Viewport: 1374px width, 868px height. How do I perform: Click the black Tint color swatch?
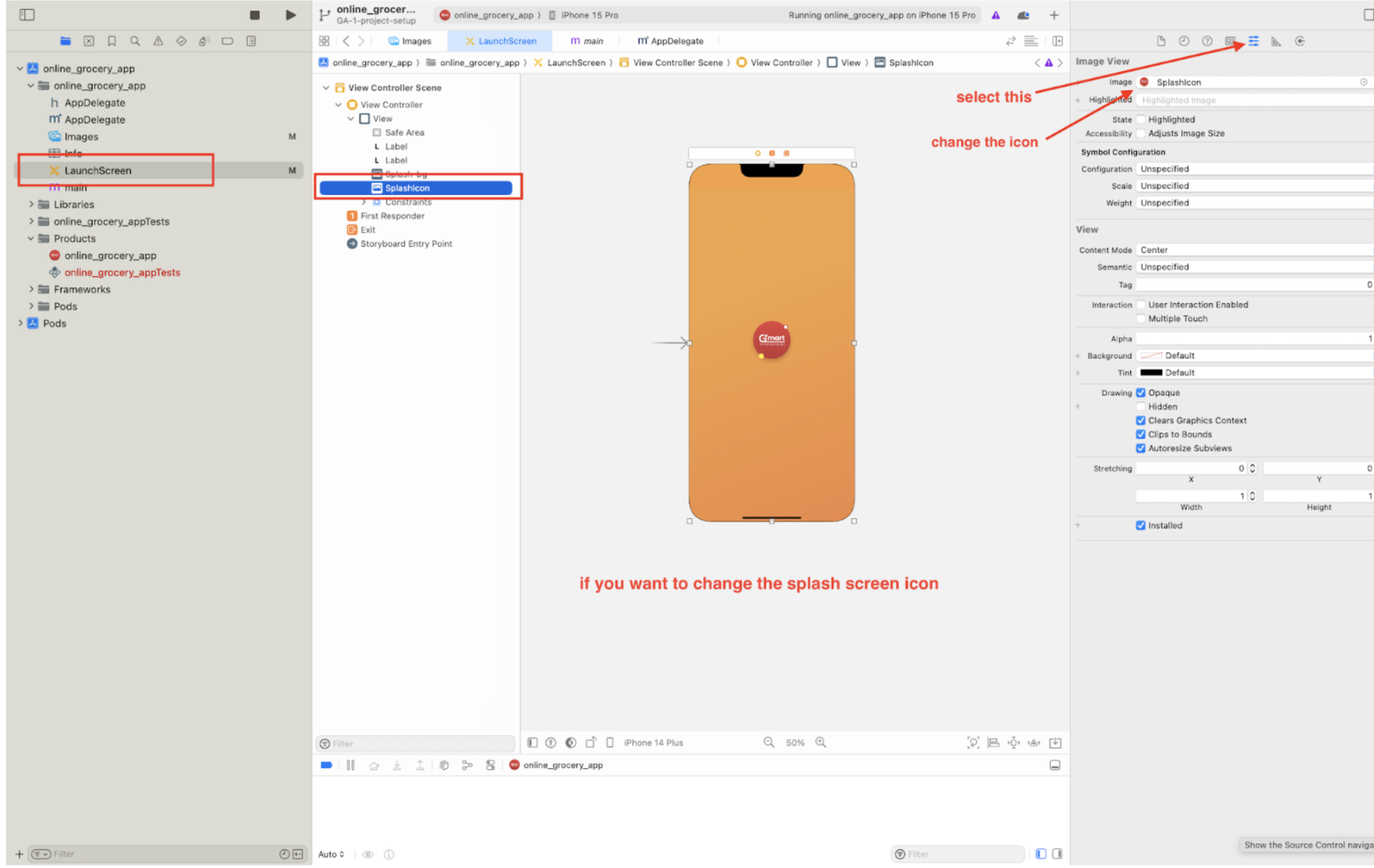click(x=1151, y=373)
